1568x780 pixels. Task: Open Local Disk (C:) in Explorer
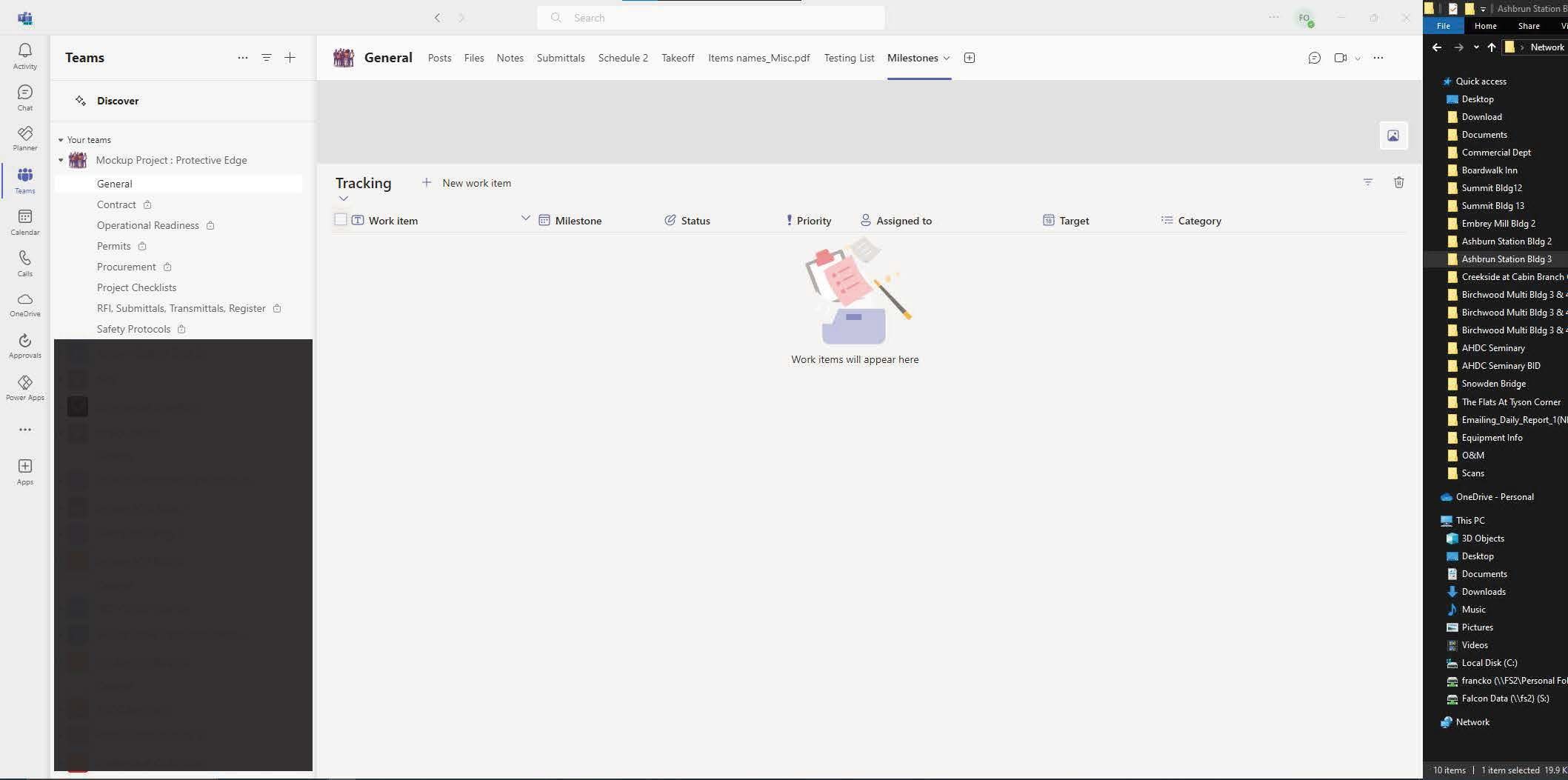(x=1489, y=663)
